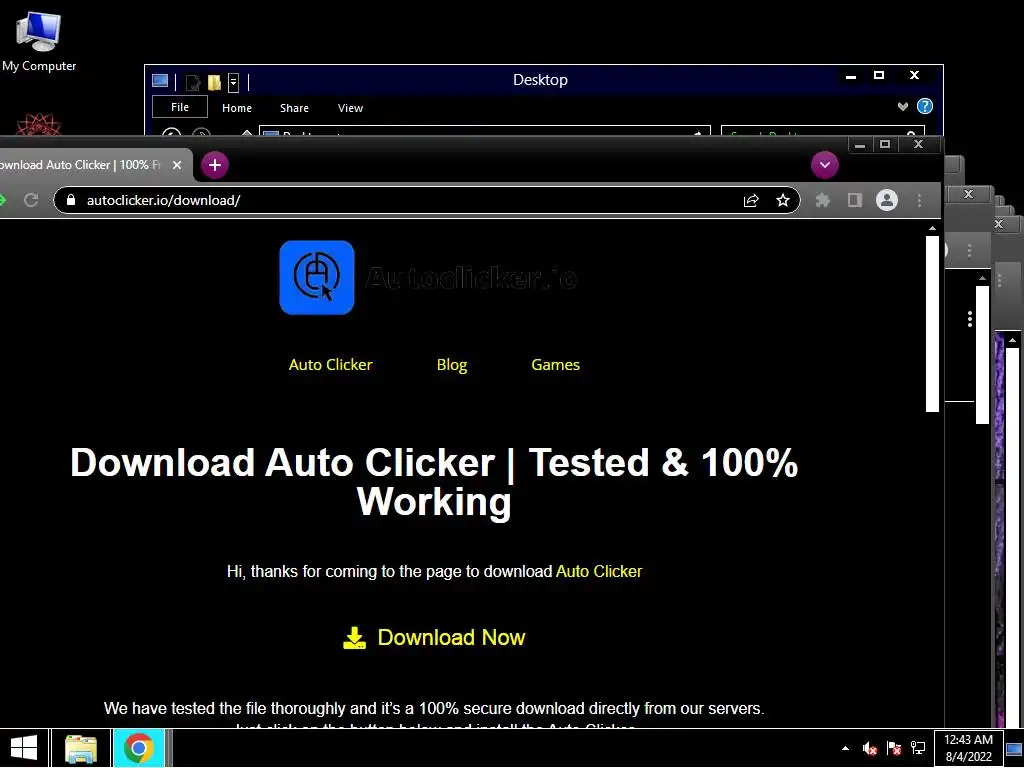Viewport: 1024px width, 768px height.
Task: View site information via the lock icon
Action: click(71, 200)
